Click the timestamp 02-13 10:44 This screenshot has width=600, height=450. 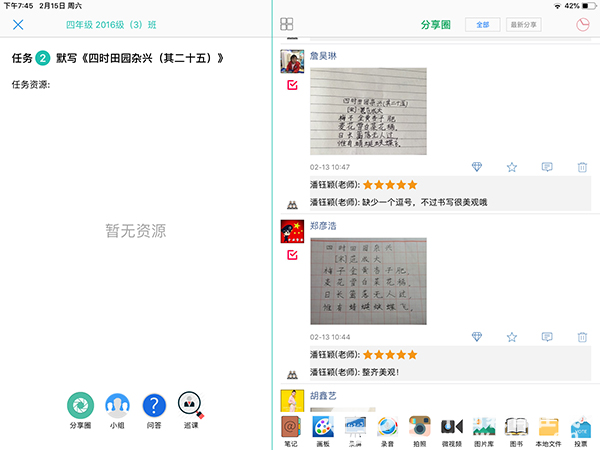tap(330, 337)
